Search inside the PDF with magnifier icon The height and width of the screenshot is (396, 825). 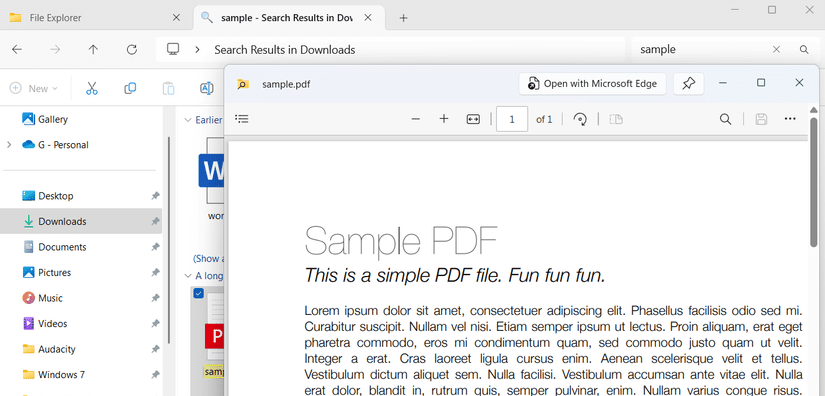(x=726, y=119)
